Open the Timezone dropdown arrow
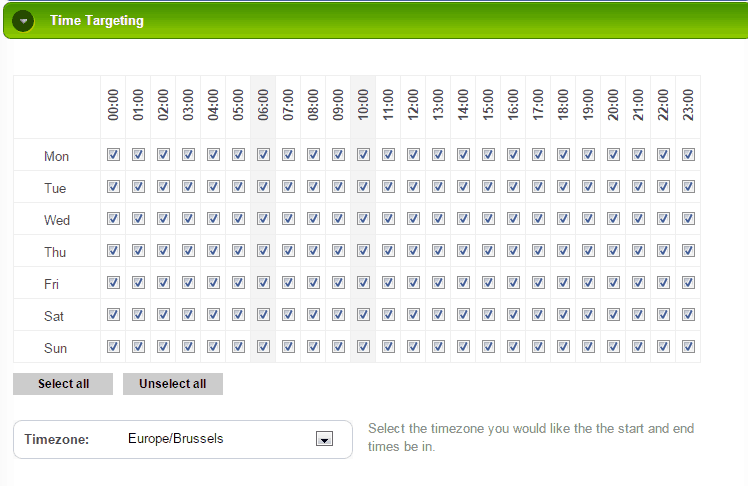The image size is (748, 486). pos(324,439)
